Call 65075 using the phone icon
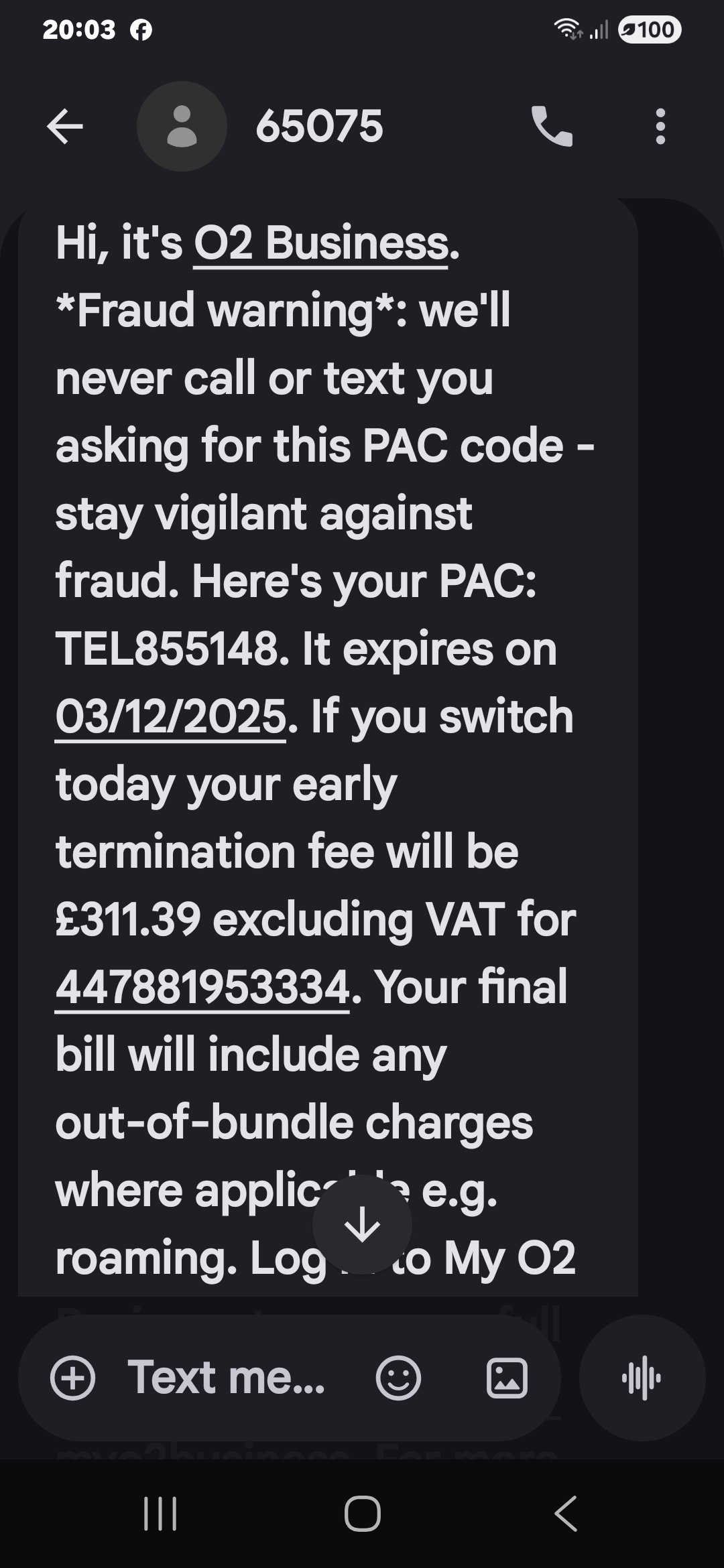724x1568 pixels. coord(552,127)
